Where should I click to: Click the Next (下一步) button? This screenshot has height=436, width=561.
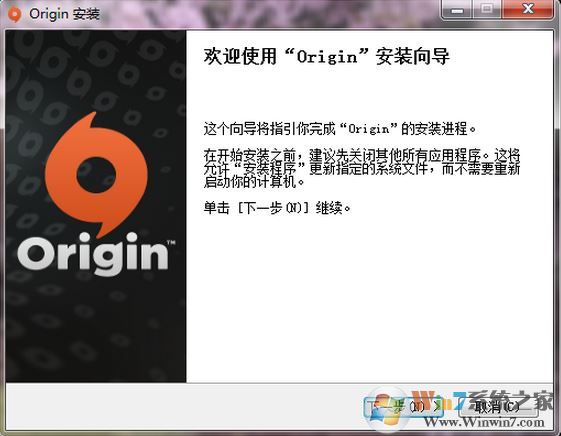(404, 407)
